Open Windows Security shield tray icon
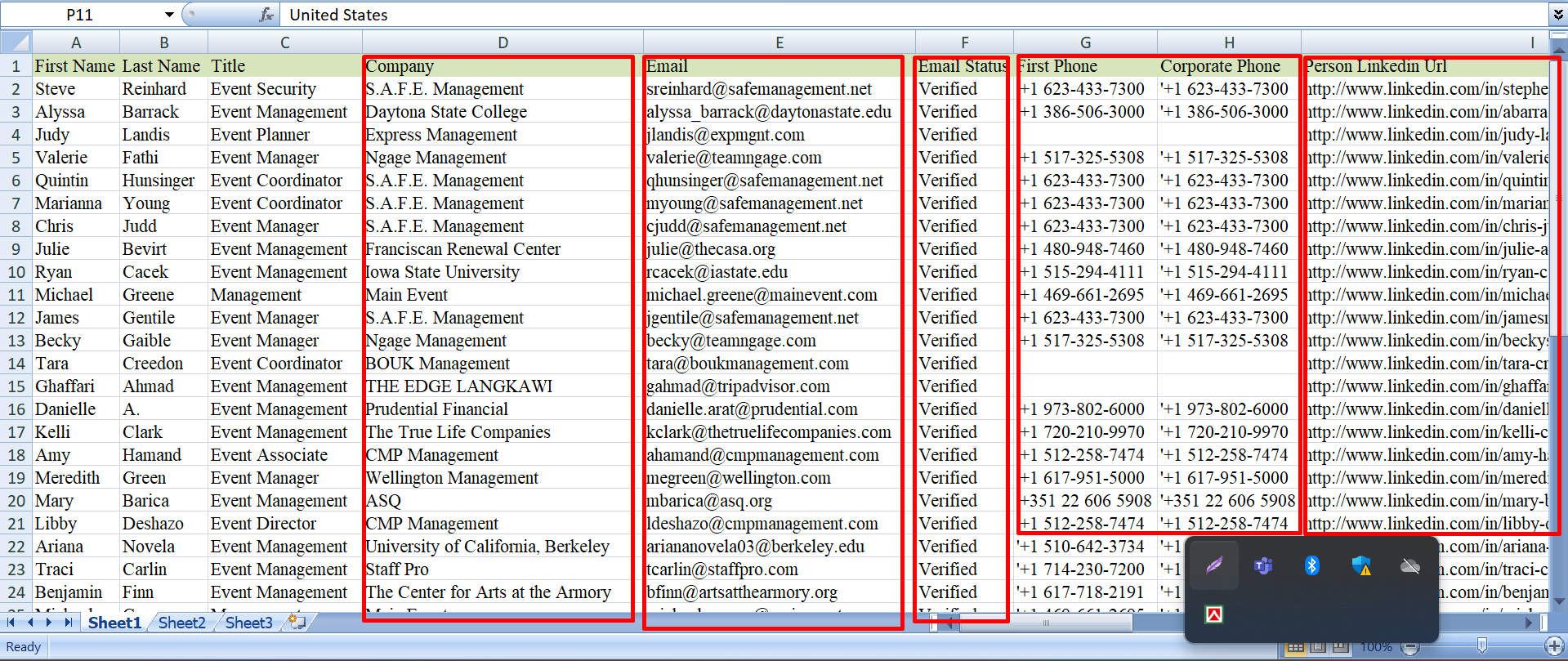Viewport: 1568px width, 661px height. [x=1361, y=565]
